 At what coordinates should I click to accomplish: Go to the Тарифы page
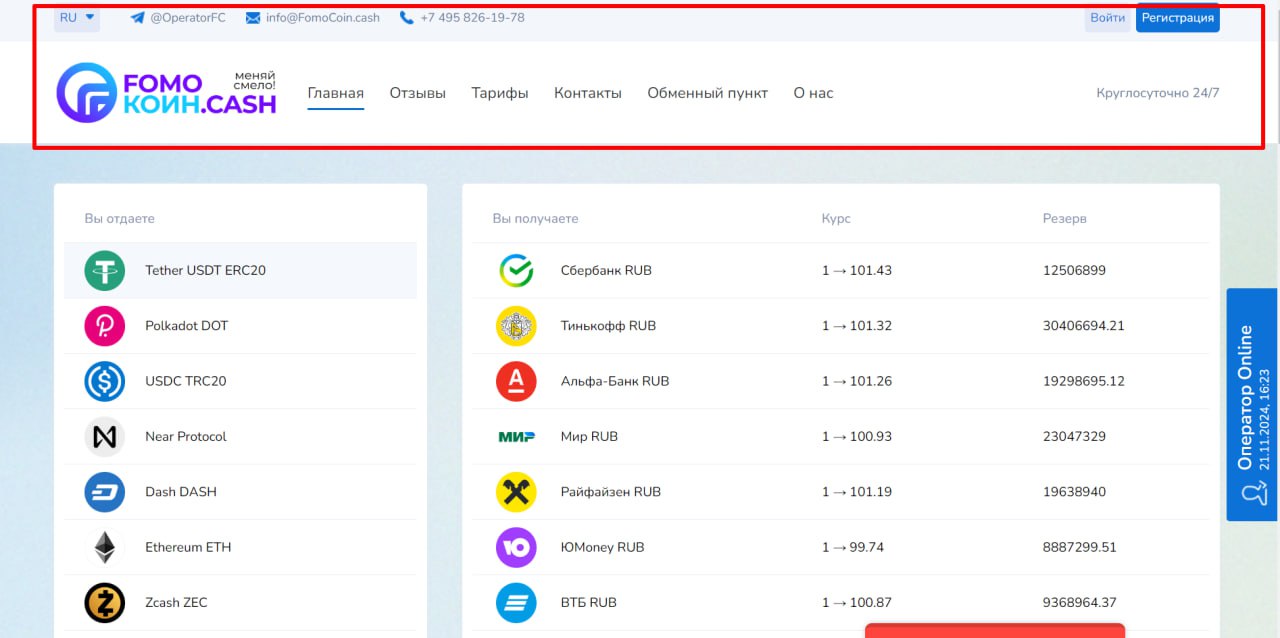tap(500, 93)
